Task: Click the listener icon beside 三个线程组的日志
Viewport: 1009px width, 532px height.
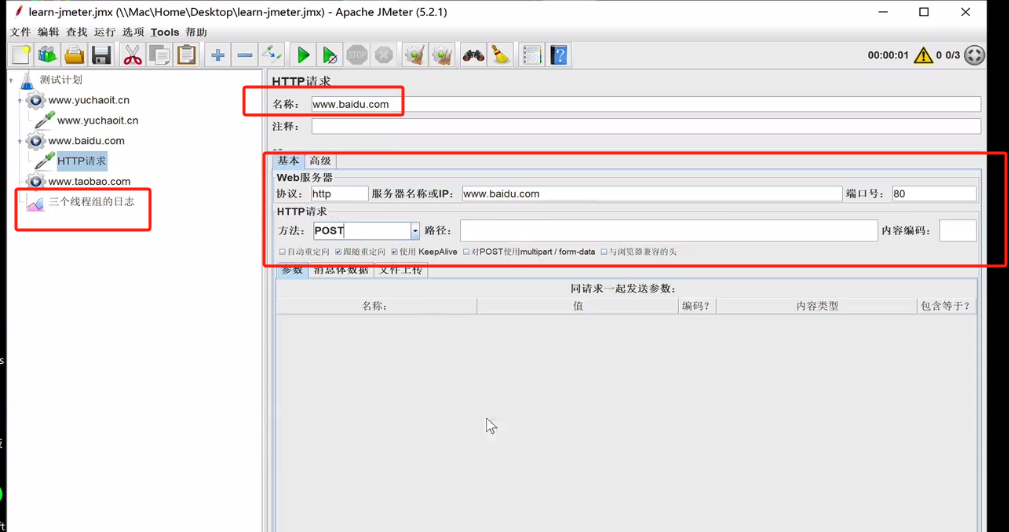Action: coord(35,203)
